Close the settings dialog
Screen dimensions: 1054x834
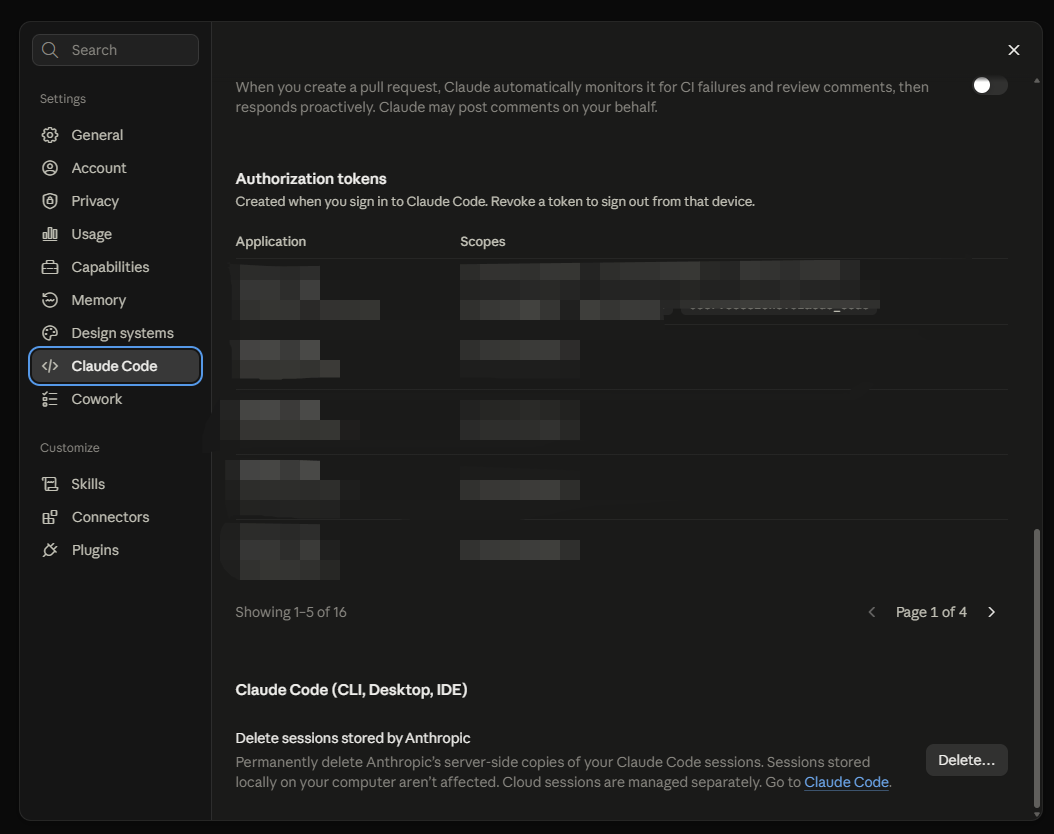(1014, 50)
